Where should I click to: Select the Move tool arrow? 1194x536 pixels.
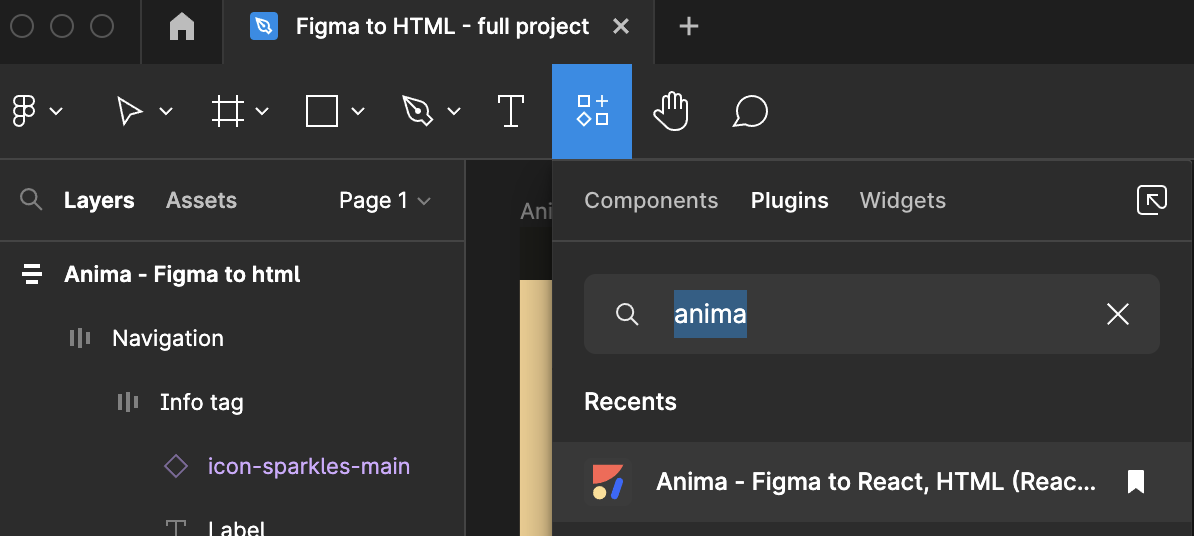pyautogui.click(x=130, y=111)
